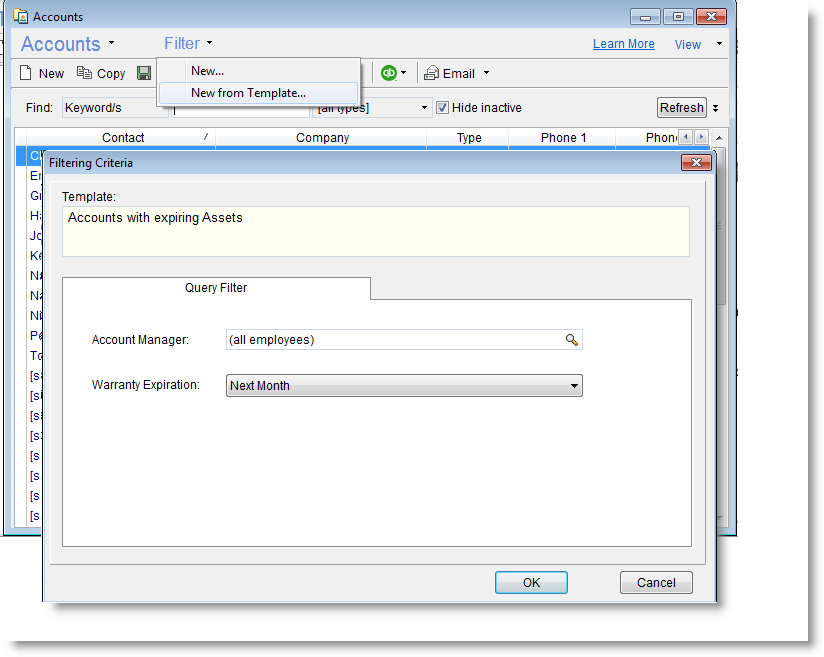Open the Email dropdown arrow
Viewport: 824px width, 657px height.
click(486, 73)
